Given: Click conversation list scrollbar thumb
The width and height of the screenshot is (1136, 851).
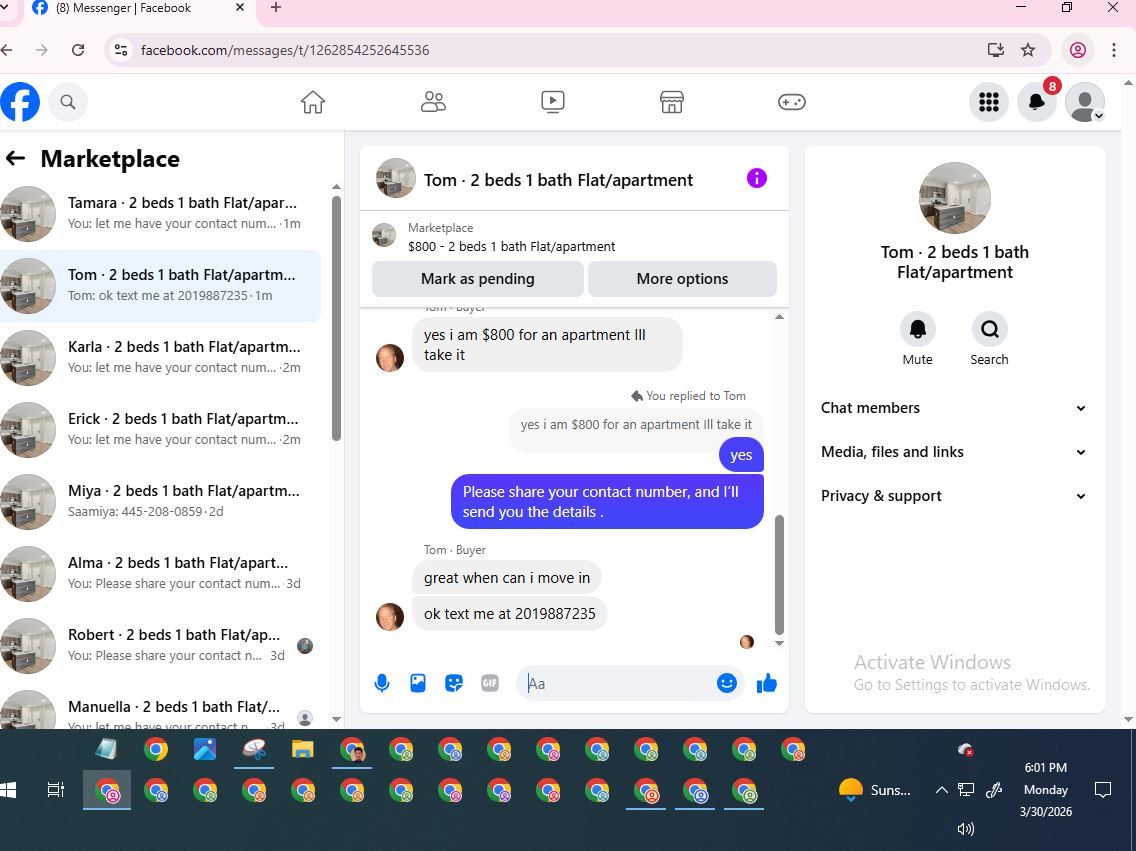Looking at the screenshot, I should (336, 319).
